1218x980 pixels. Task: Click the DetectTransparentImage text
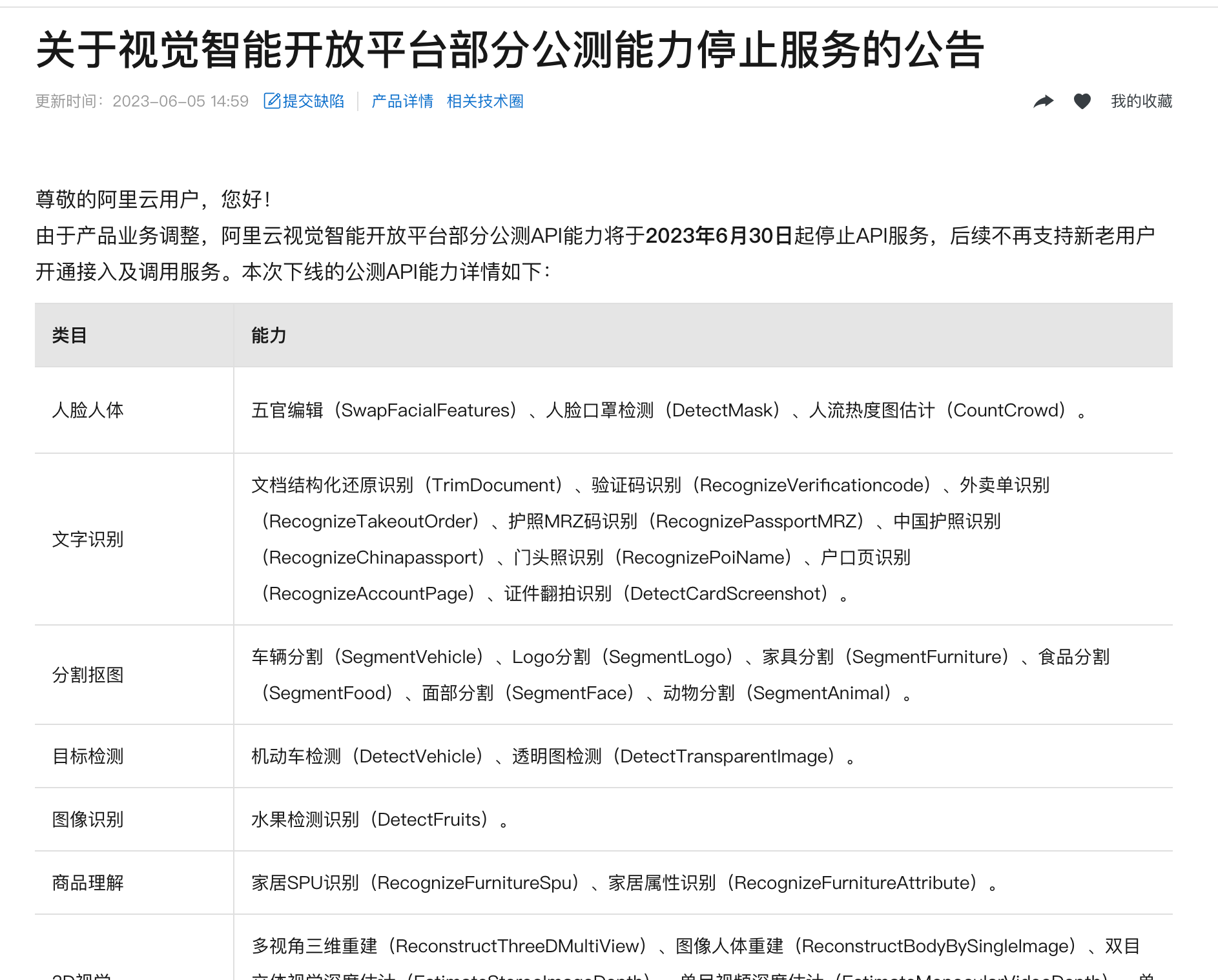tap(724, 756)
